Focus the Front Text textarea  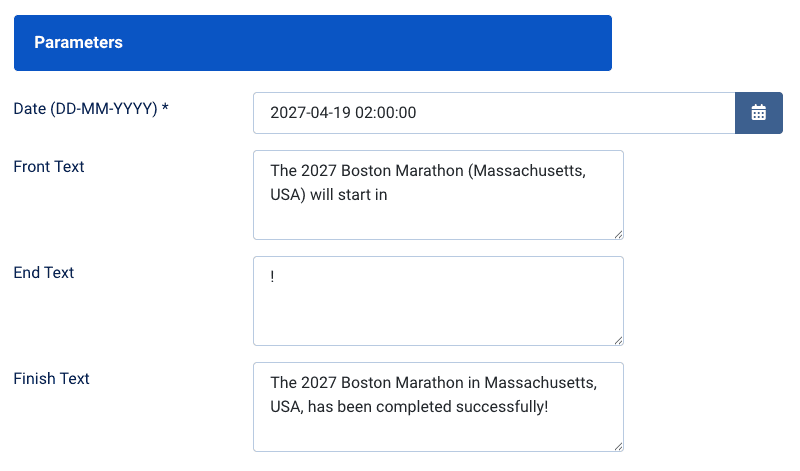coord(438,195)
